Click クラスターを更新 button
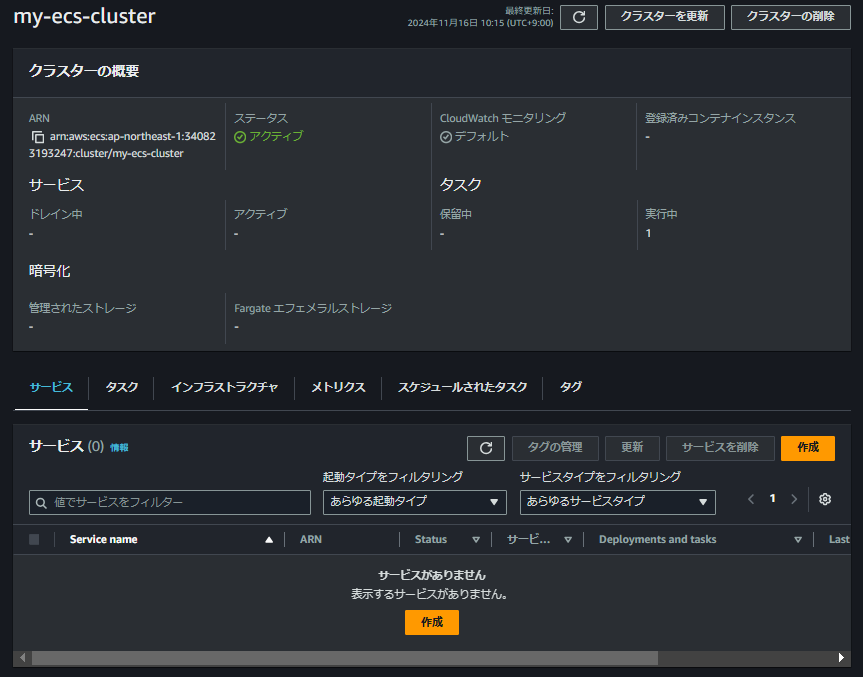The height and width of the screenshot is (677, 863). pyautogui.click(x=664, y=17)
